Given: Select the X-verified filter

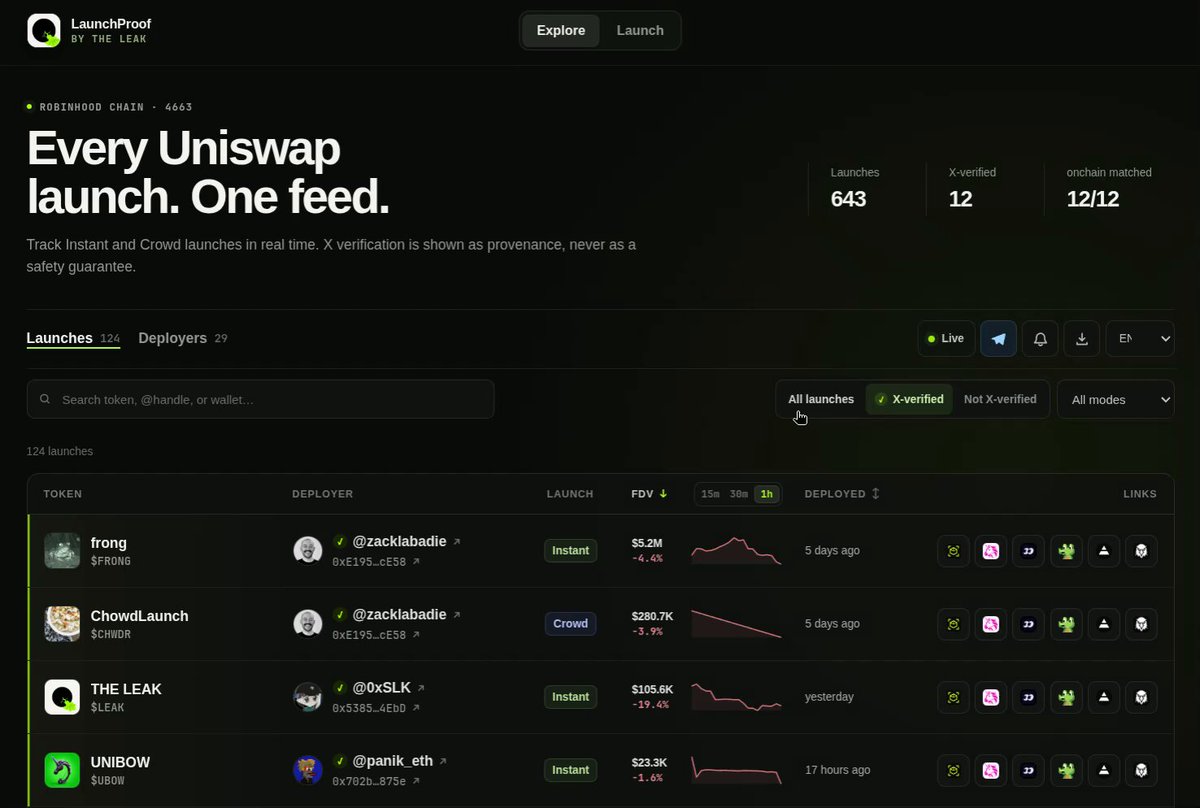Looking at the screenshot, I should point(909,399).
